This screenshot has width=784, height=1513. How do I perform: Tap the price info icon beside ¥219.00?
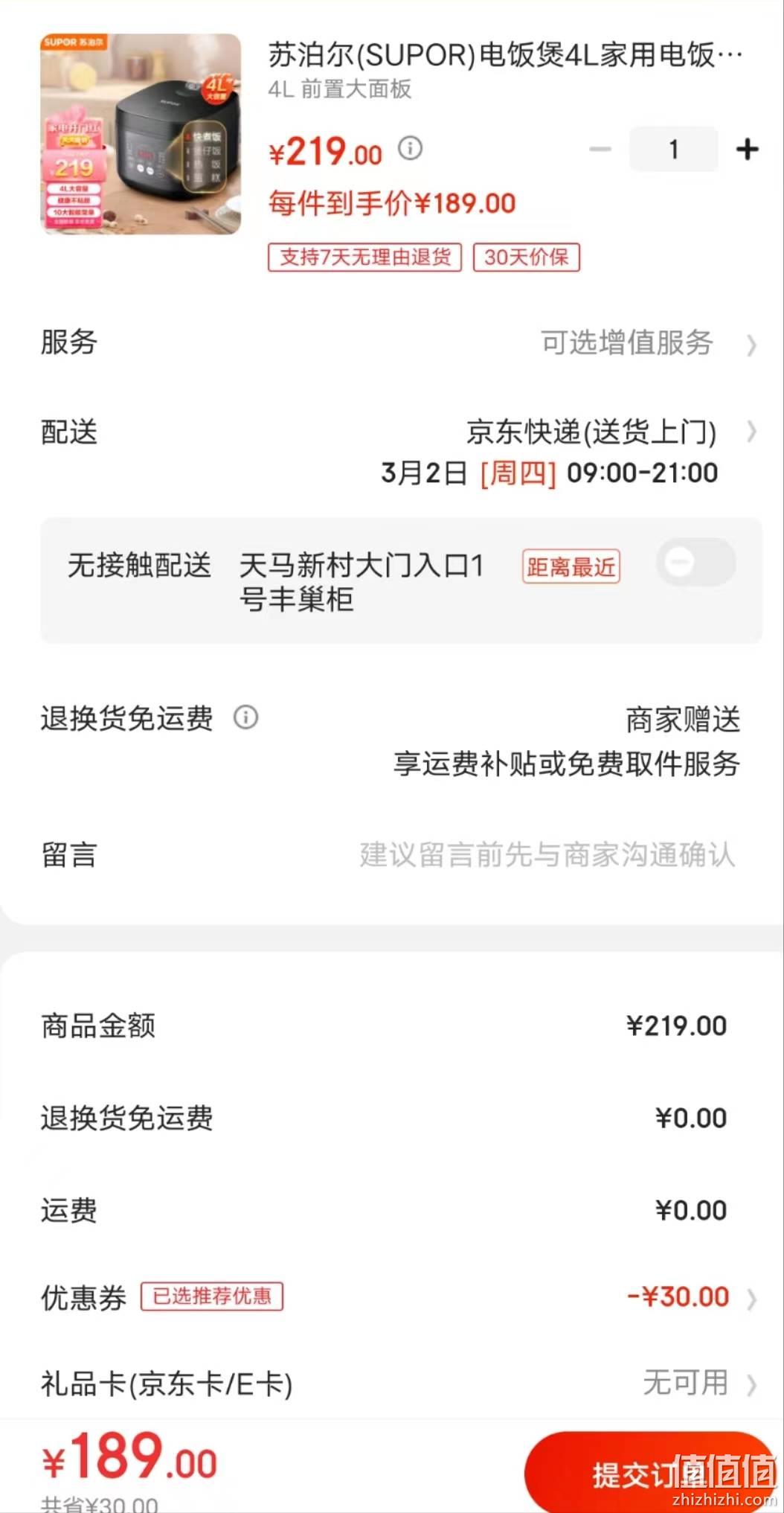tap(410, 148)
